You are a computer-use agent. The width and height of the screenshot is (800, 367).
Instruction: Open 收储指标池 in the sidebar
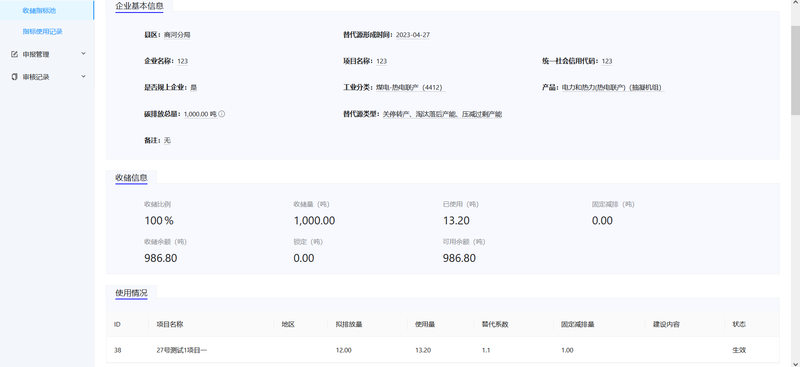[39, 10]
